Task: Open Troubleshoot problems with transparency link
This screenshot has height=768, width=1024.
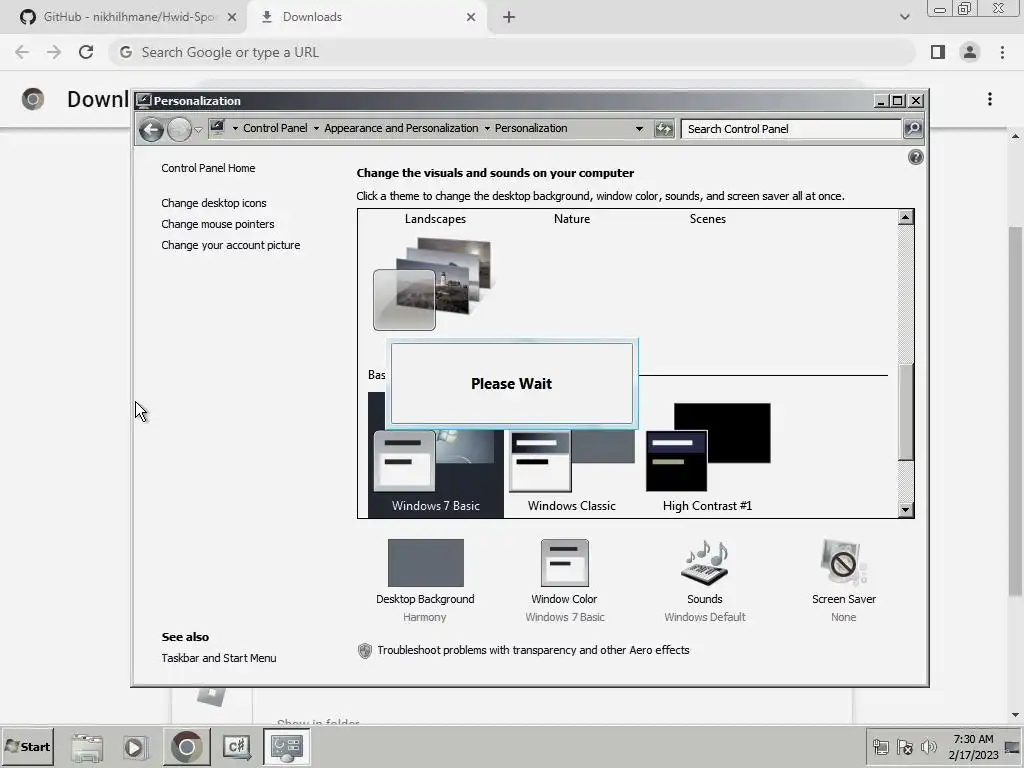Action: pos(533,650)
